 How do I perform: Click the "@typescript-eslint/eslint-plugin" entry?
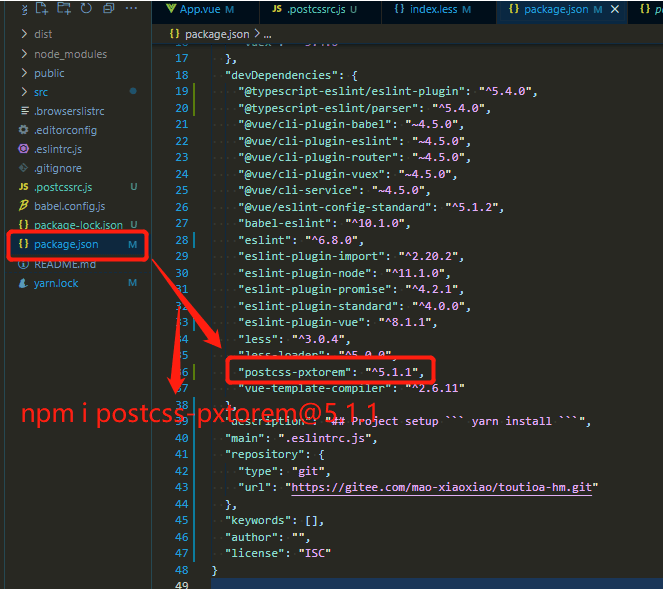tap(388, 91)
